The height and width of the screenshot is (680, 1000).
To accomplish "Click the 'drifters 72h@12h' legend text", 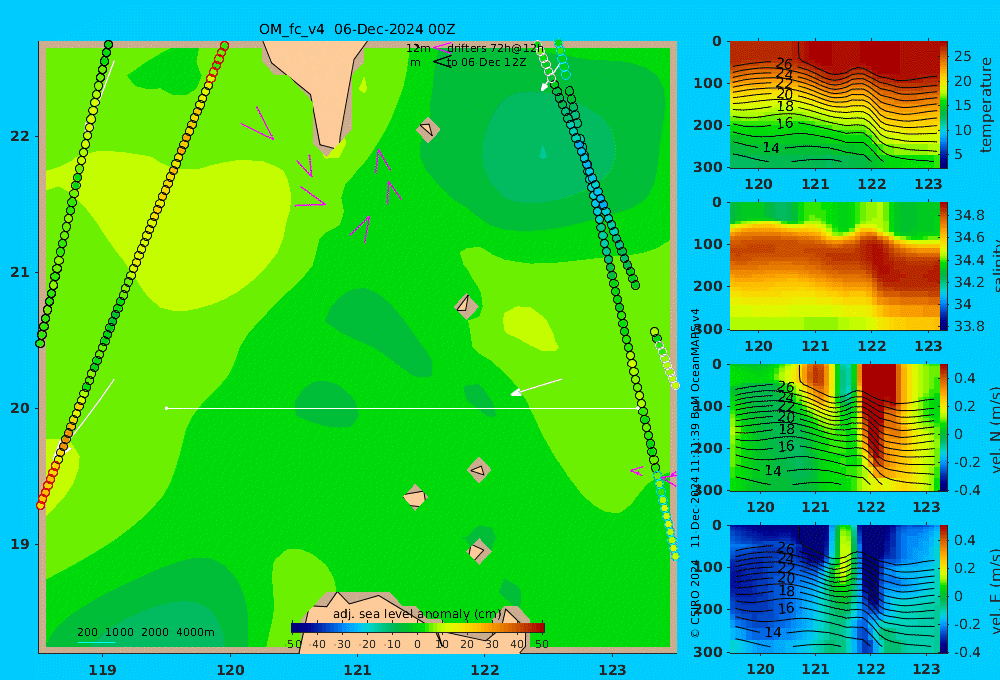I will tap(496, 48).
